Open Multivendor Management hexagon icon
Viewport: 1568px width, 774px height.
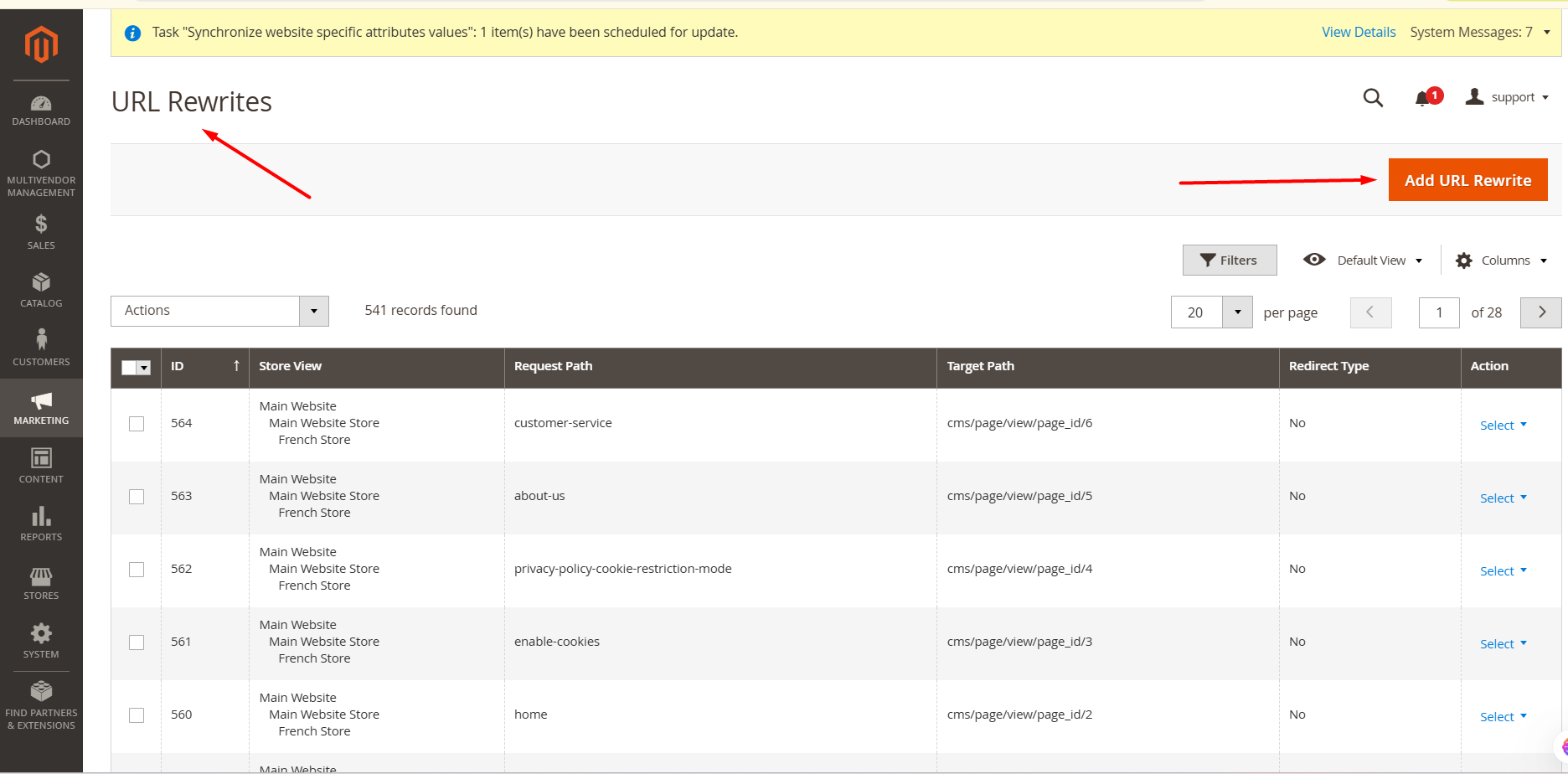click(x=41, y=159)
